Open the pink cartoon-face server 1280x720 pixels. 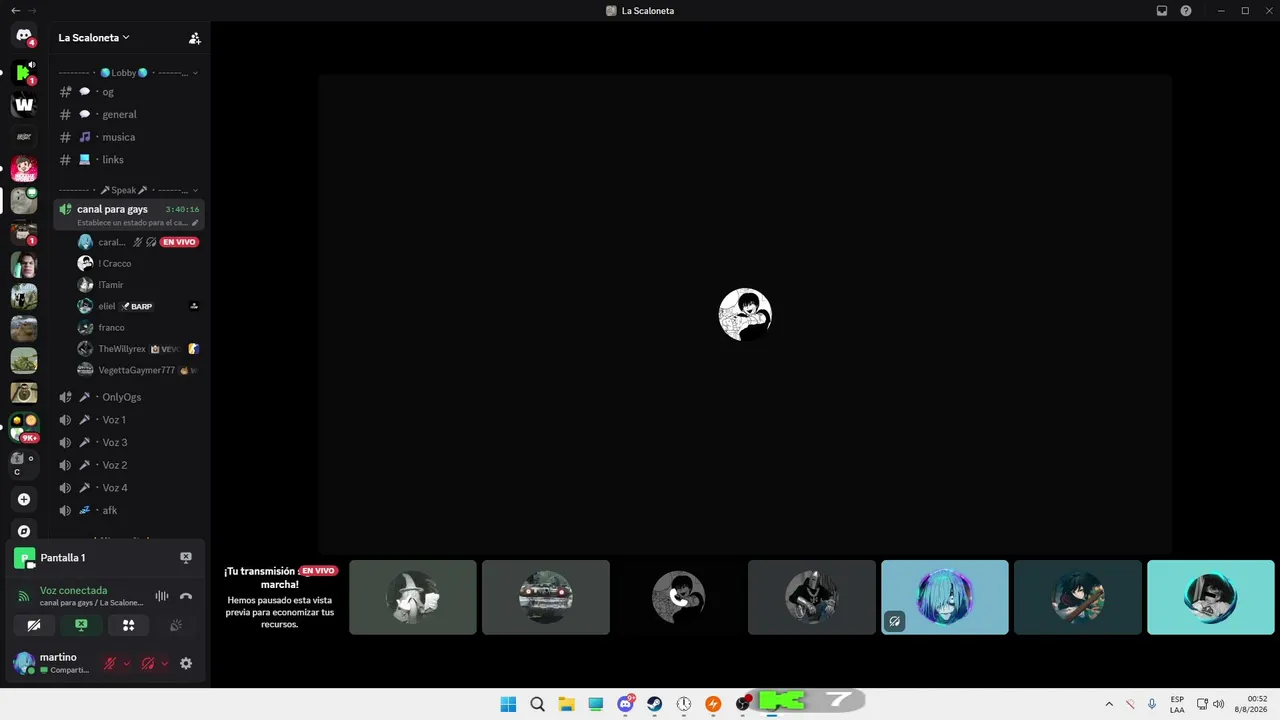tap(24, 168)
